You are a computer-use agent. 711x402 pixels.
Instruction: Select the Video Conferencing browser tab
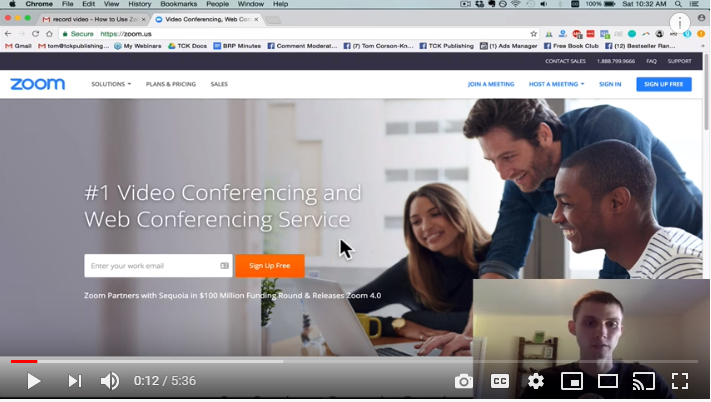206,19
